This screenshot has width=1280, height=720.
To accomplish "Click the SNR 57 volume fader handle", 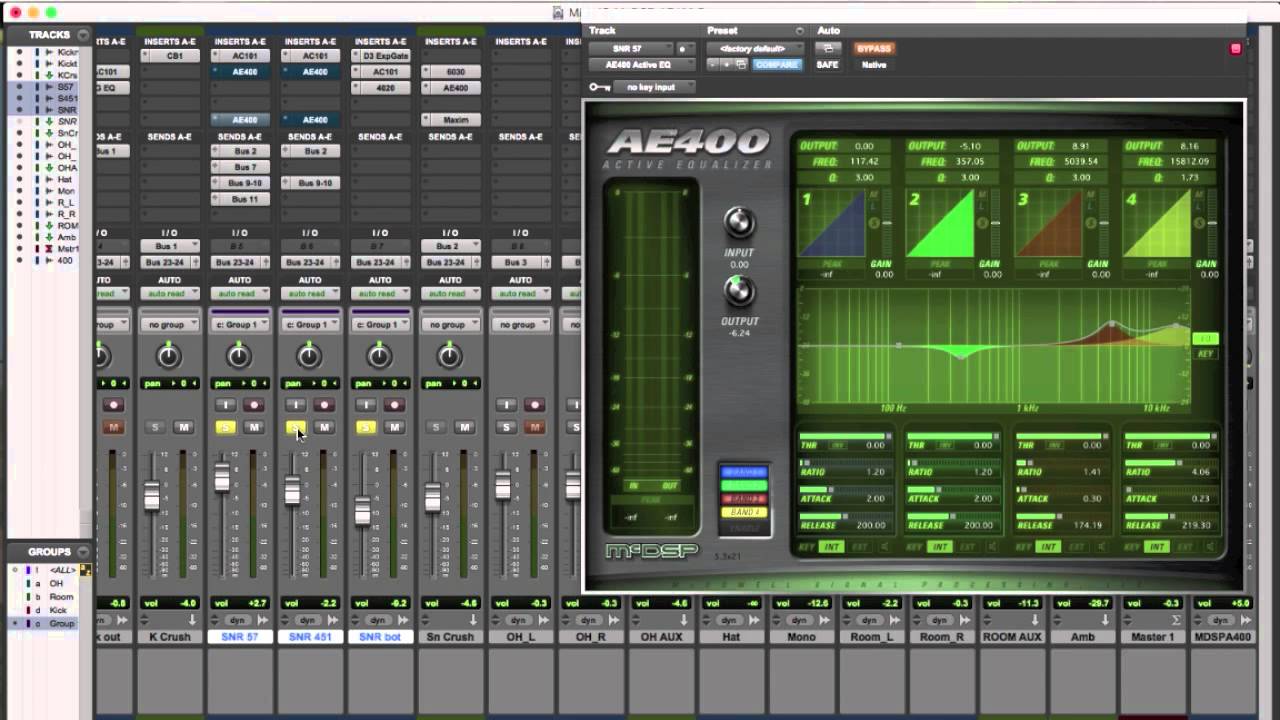I will tap(222, 479).
